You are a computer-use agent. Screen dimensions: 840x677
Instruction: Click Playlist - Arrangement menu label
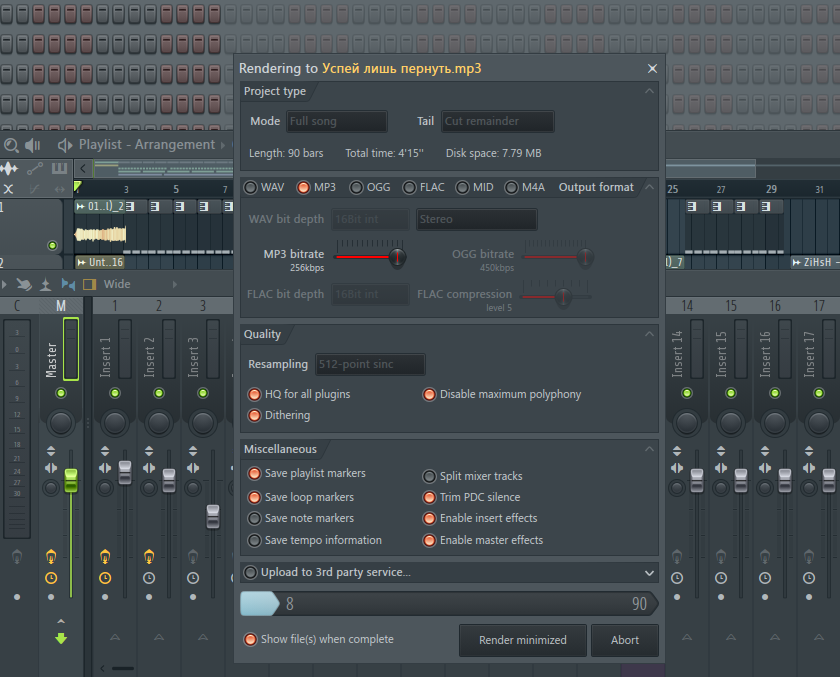[147, 145]
